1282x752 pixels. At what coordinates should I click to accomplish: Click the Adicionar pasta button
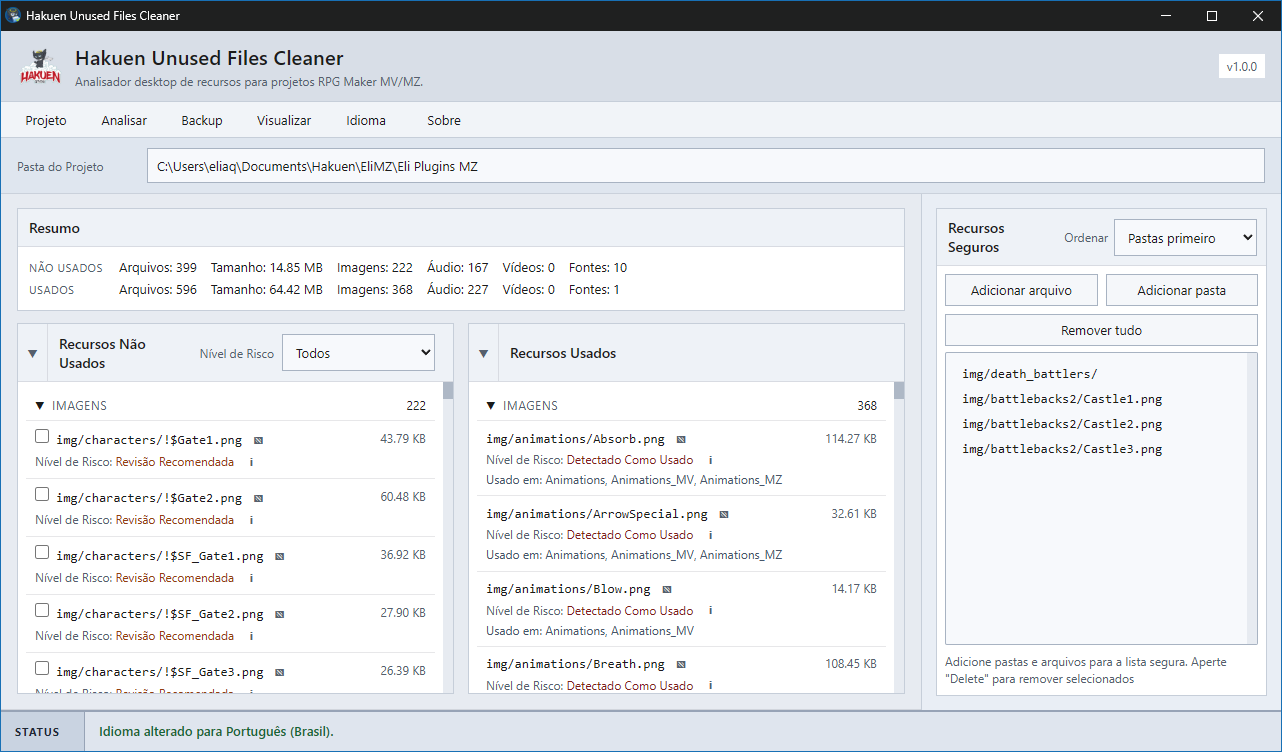(1181, 290)
